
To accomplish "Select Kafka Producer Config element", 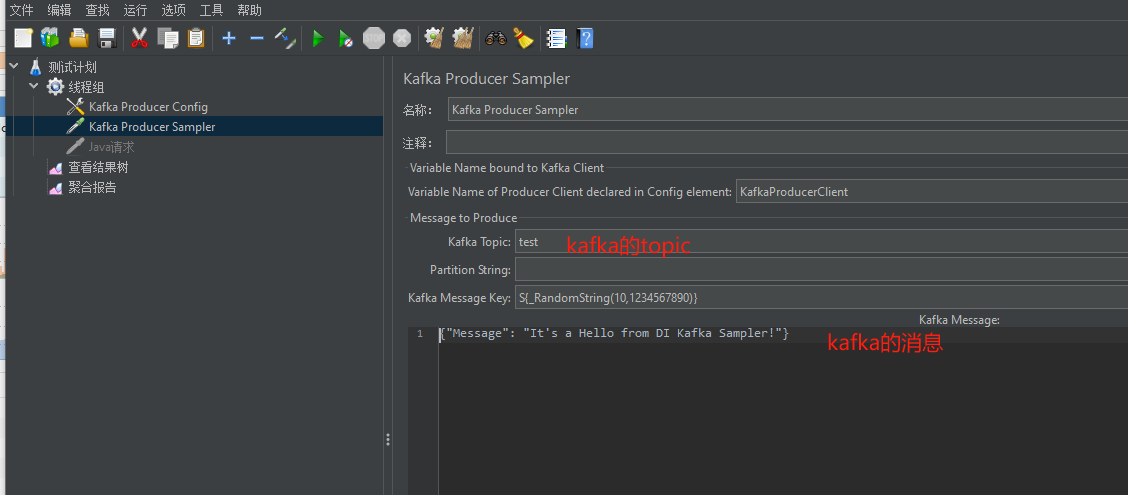I will tap(148, 107).
